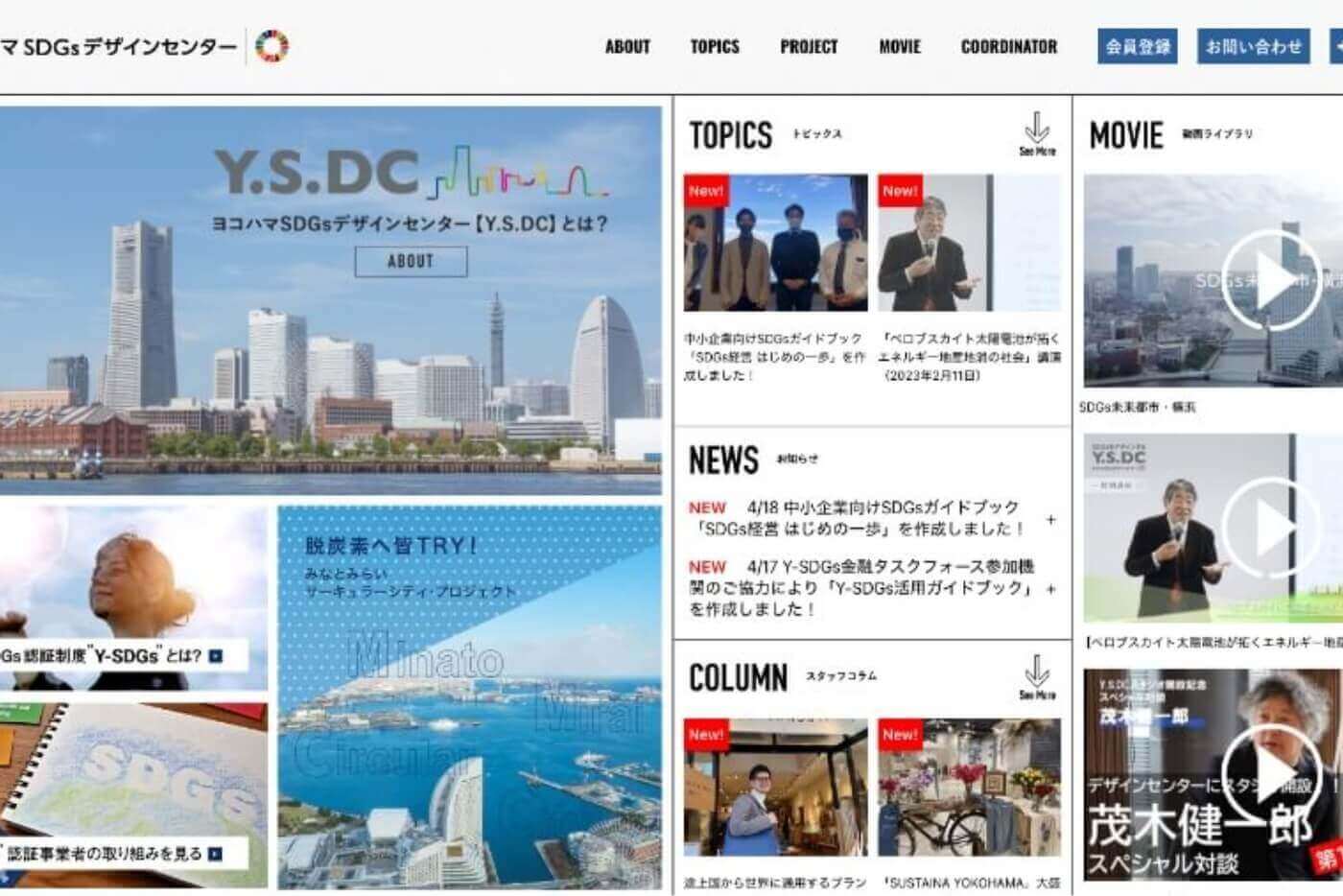
Task: Click the arrow icon beside 認証事業者の取り組みを見る
Action: pos(216,853)
